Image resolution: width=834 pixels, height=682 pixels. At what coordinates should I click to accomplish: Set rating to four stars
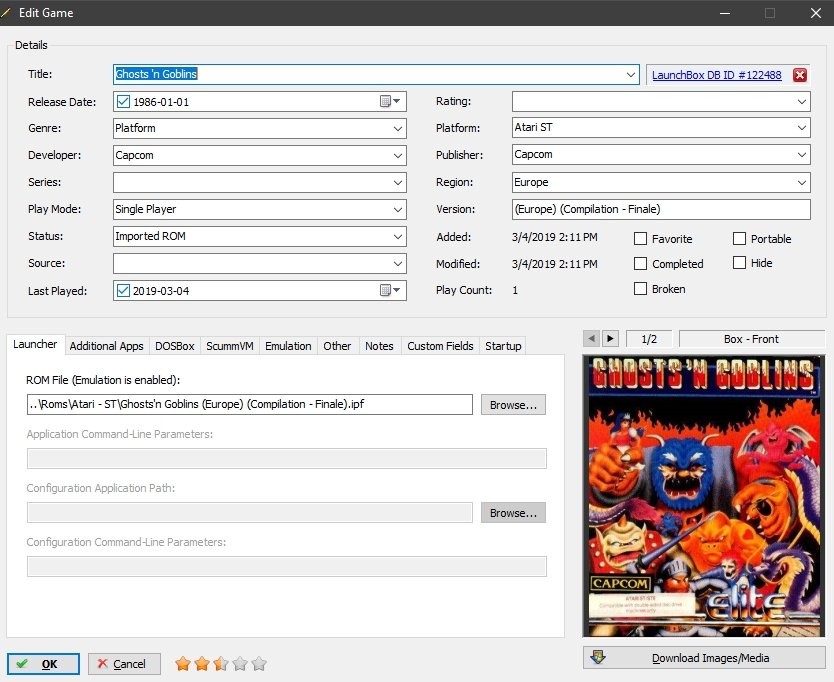tap(240, 663)
